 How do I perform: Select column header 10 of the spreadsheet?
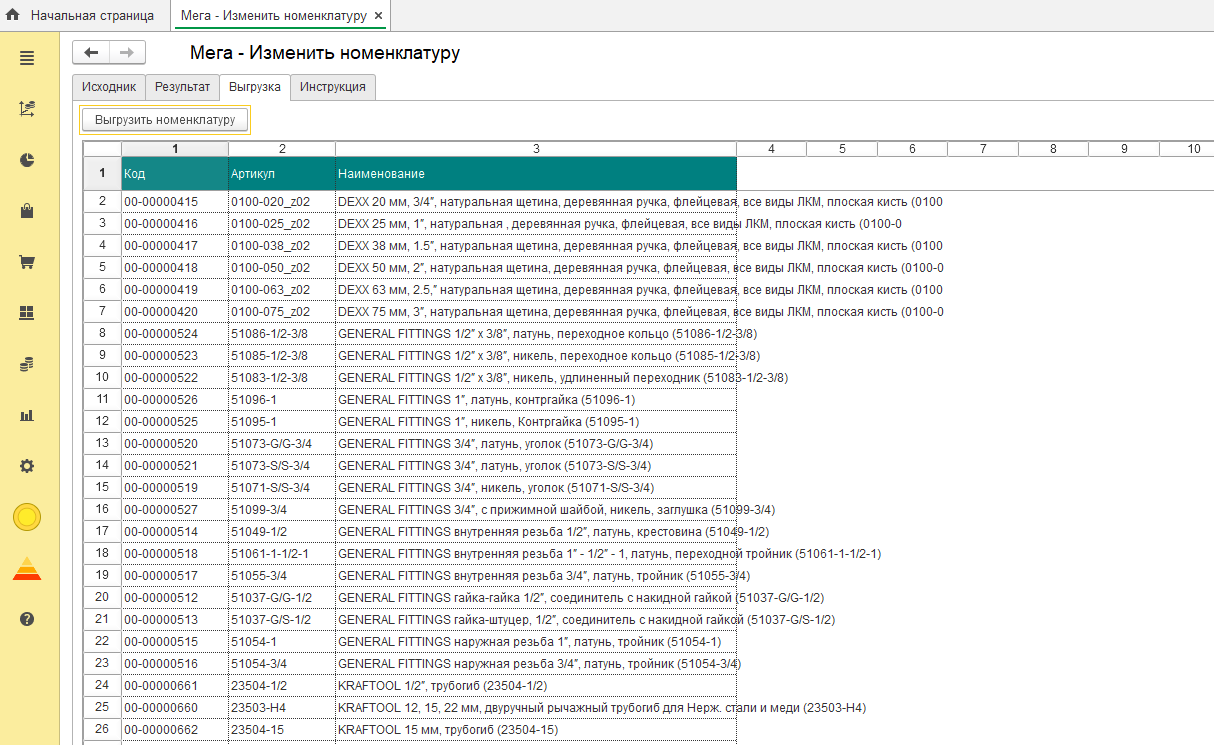pyautogui.click(x=1187, y=149)
